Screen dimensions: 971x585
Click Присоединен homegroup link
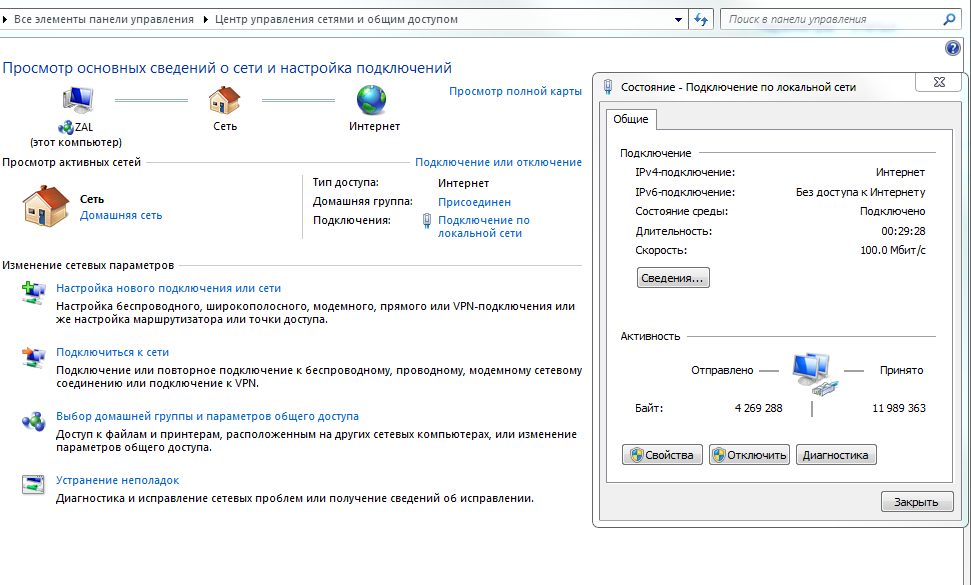(x=474, y=202)
